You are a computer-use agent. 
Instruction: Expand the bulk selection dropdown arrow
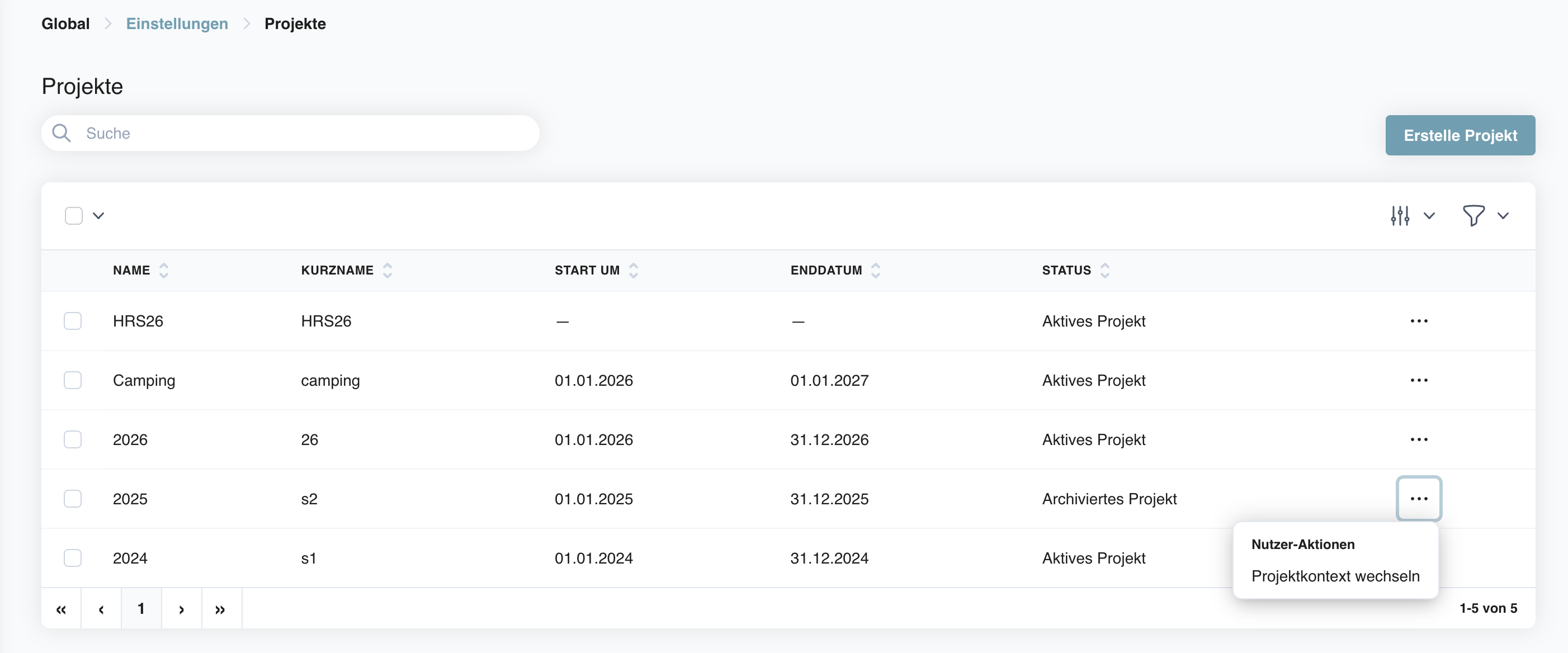tap(98, 215)
